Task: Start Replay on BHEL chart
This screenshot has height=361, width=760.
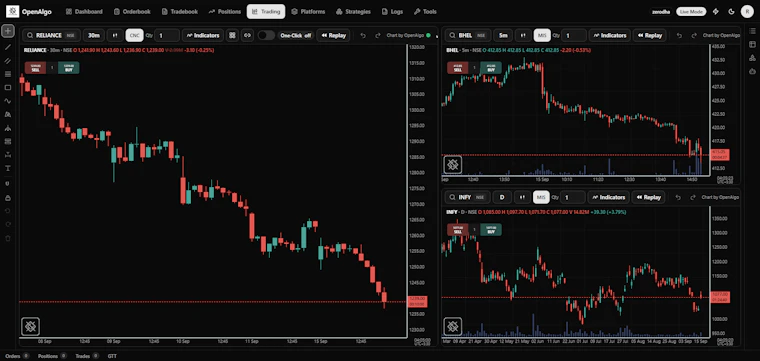Action: (649, 35)
